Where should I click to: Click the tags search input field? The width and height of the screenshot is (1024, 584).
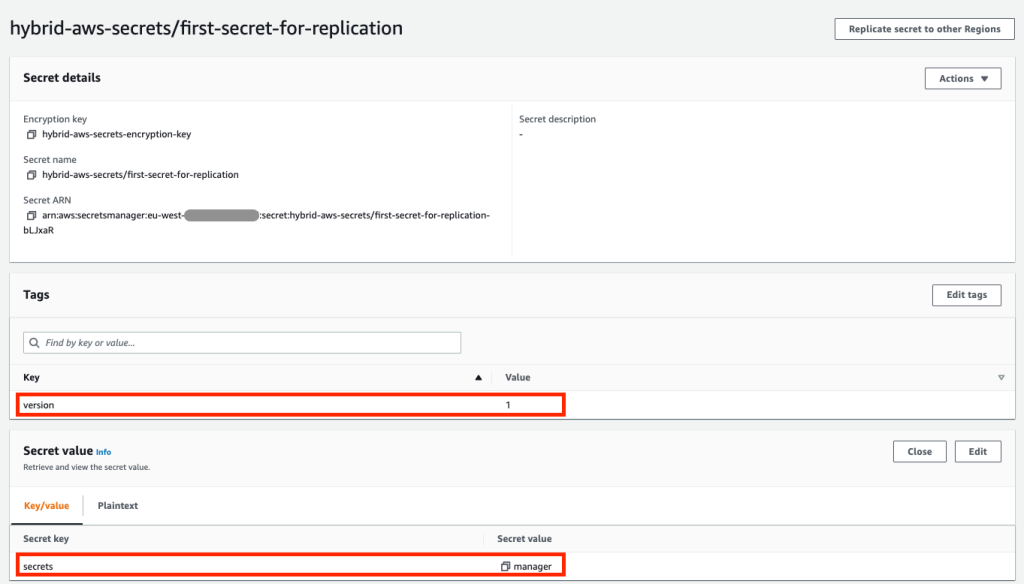pyautogui.click(x=240, y=342)
